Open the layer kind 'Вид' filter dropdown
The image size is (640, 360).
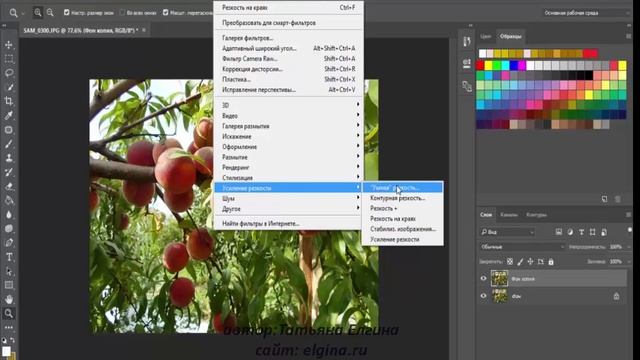click(507, 232)
